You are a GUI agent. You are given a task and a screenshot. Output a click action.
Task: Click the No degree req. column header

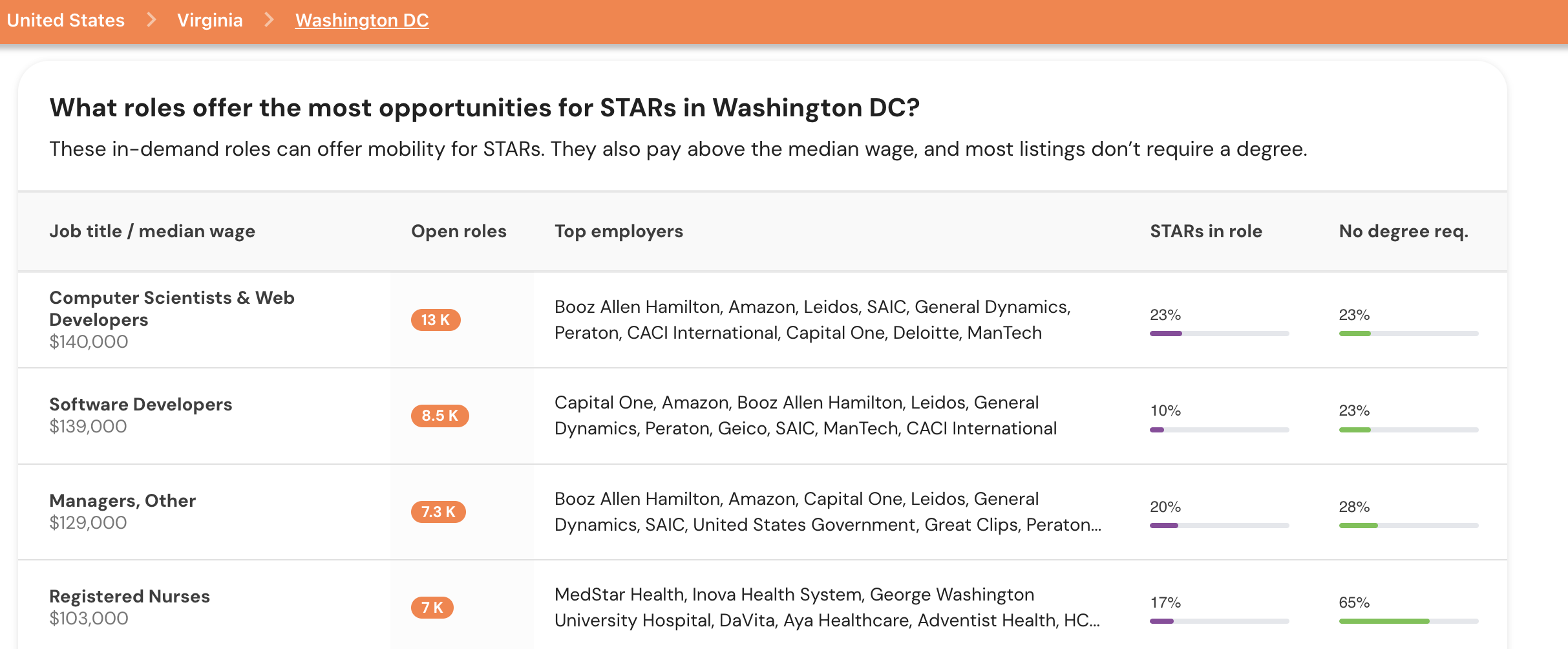pos(1404,231)
